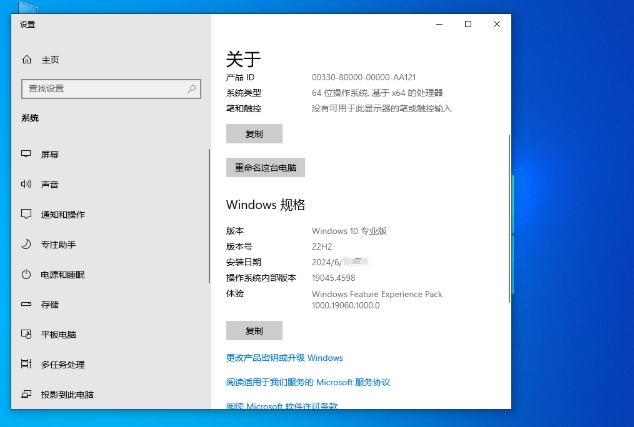Select the 声音 sound settings icon
This screenshot has width=634, height=427.
pyautogui.click(x=27, y=185)
